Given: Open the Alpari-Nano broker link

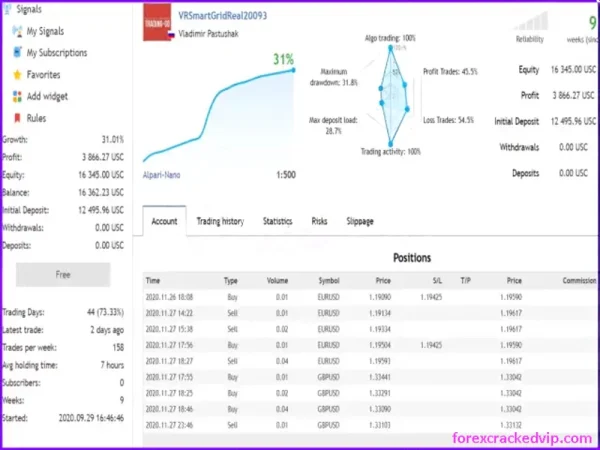Looking at the screenshot, I should 161,175.
